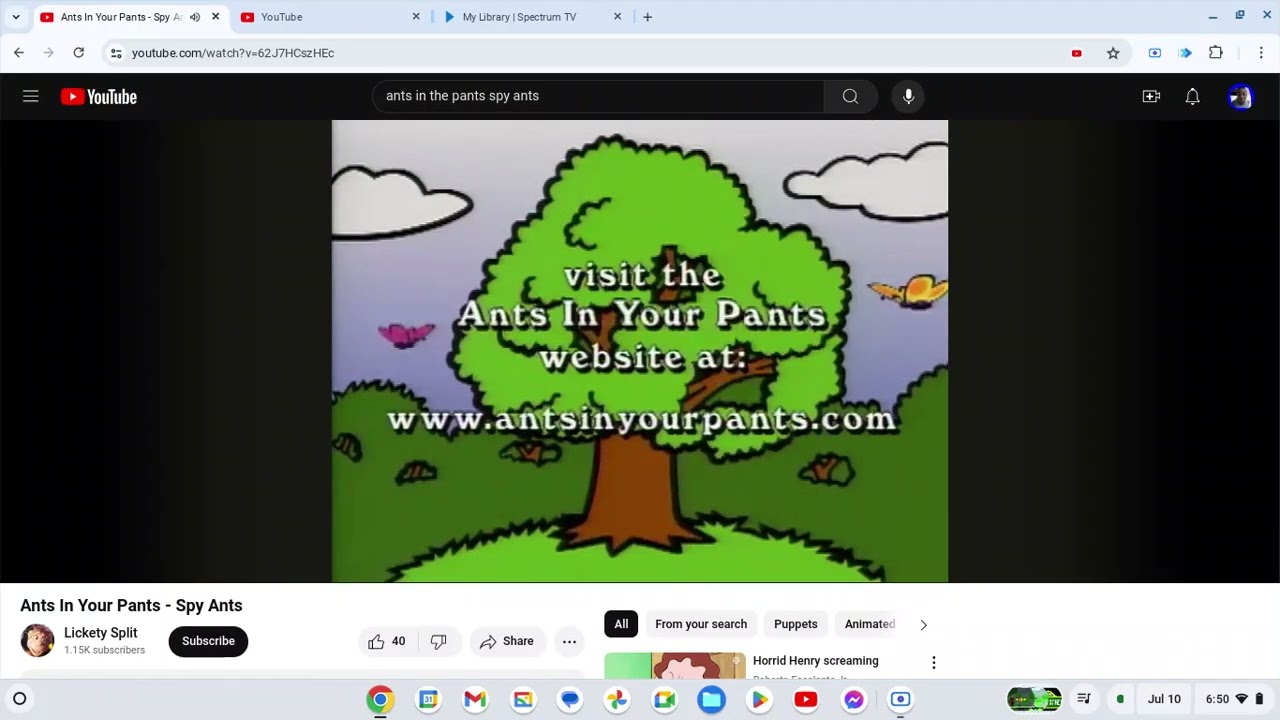1280x720 pixels.
Task: Open Gmail from the shelf
Action: (475, 700)
